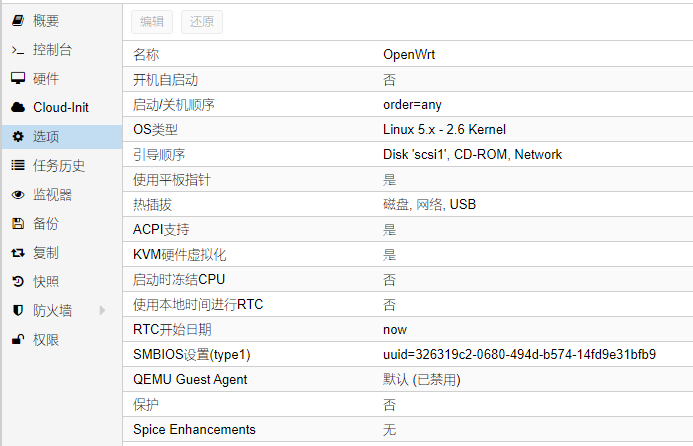Image resolution: width=693 pixels, height=446 pixels.
Task: Select the uuid=326319c2 SMBIOS value
Action: (x=519, y=355)
